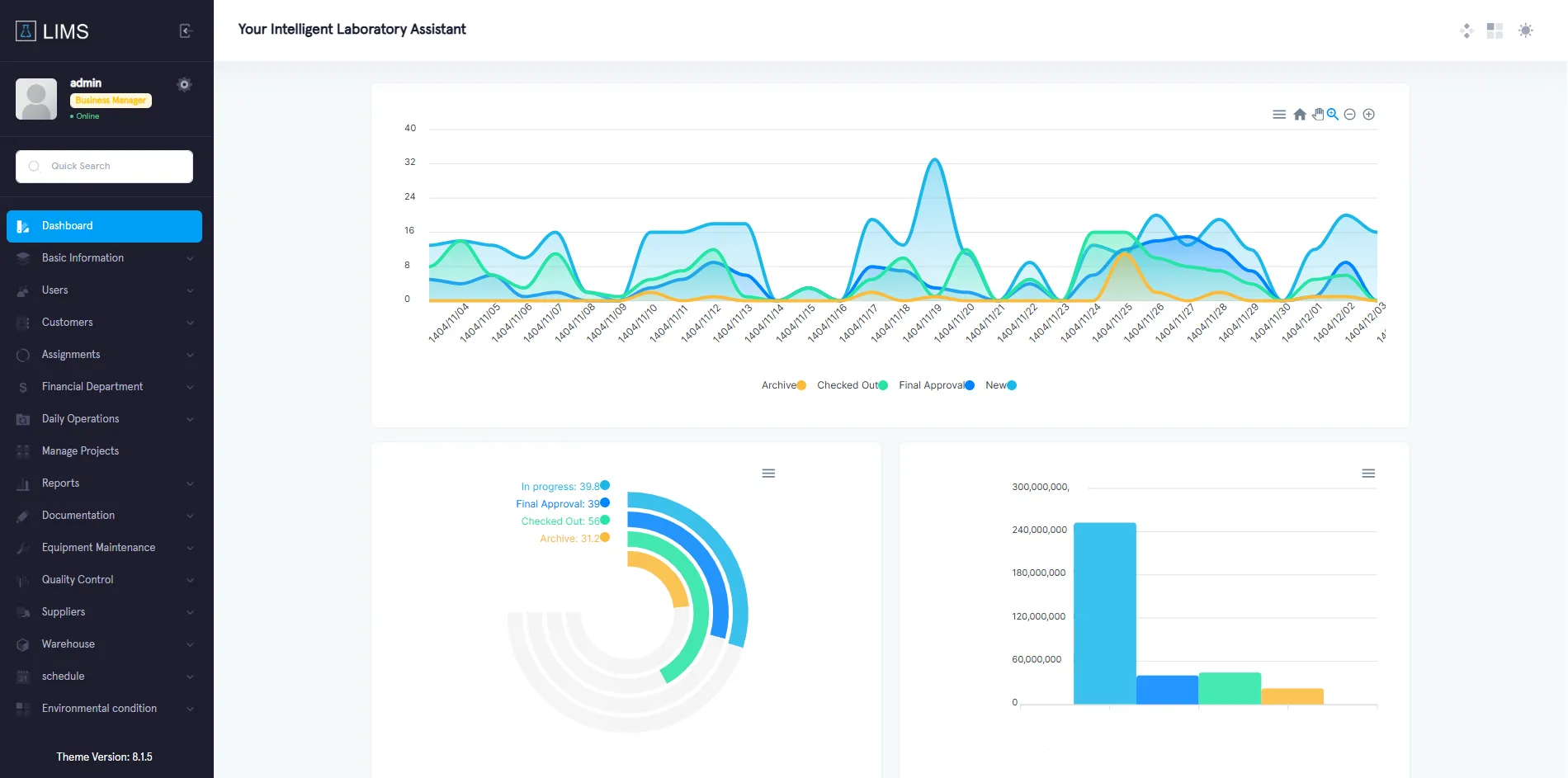Expand the Quality Control submenu
Viewport: 1568px width, 778px height.
click(104, 580)
